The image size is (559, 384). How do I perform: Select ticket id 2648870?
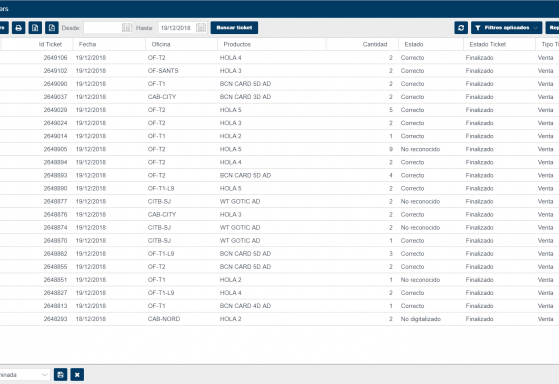(55, 241)
